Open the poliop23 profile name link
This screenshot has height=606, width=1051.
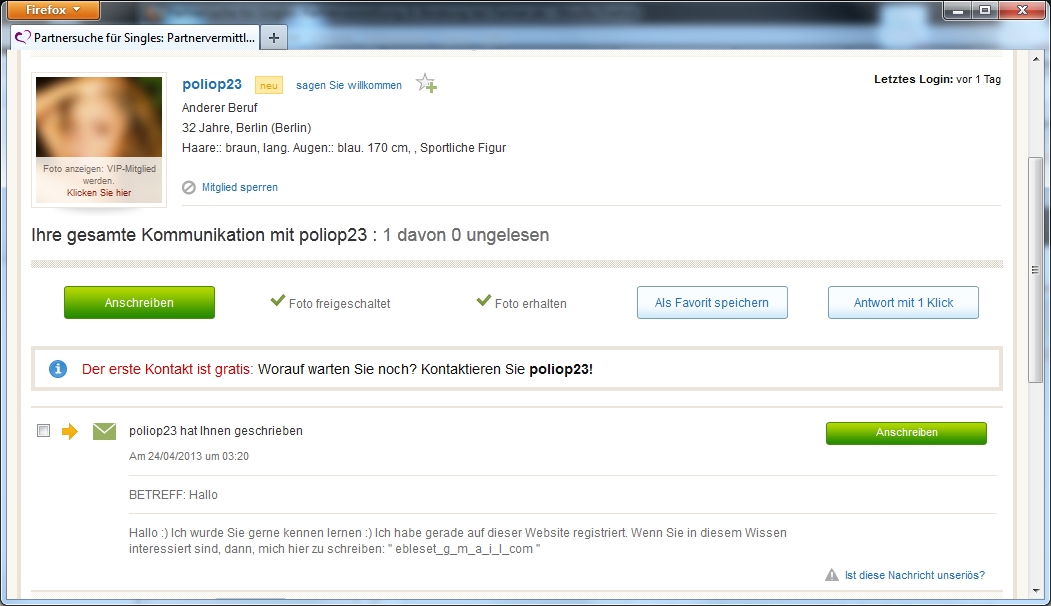212,85
